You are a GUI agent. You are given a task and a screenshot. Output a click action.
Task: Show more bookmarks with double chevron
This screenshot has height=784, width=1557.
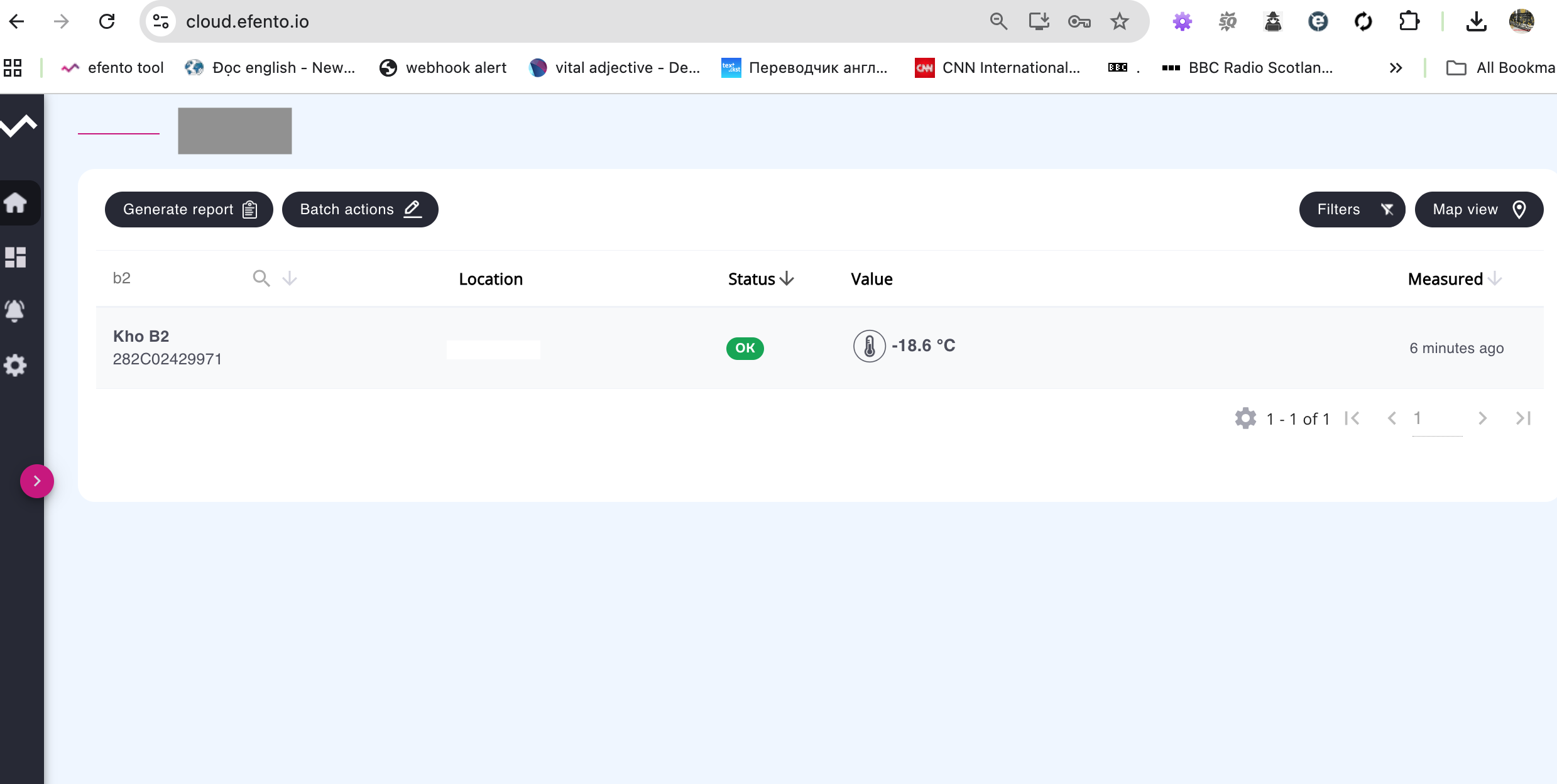tap(1396, 67)
